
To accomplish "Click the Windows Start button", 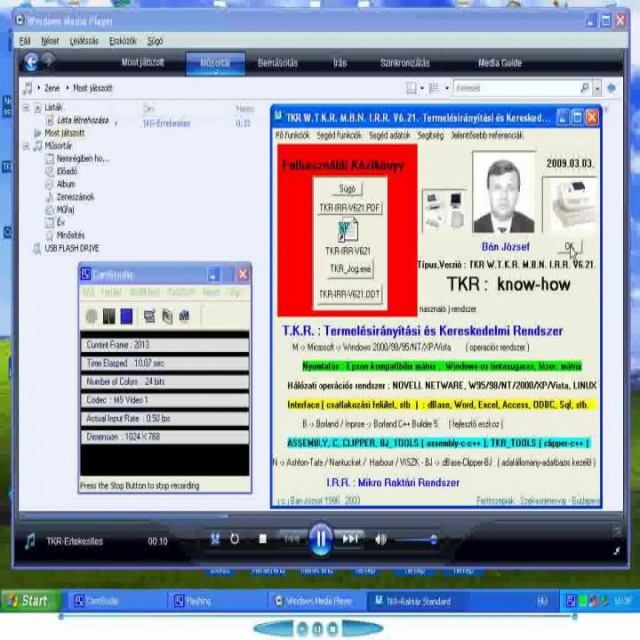I will tap(31, 601).
